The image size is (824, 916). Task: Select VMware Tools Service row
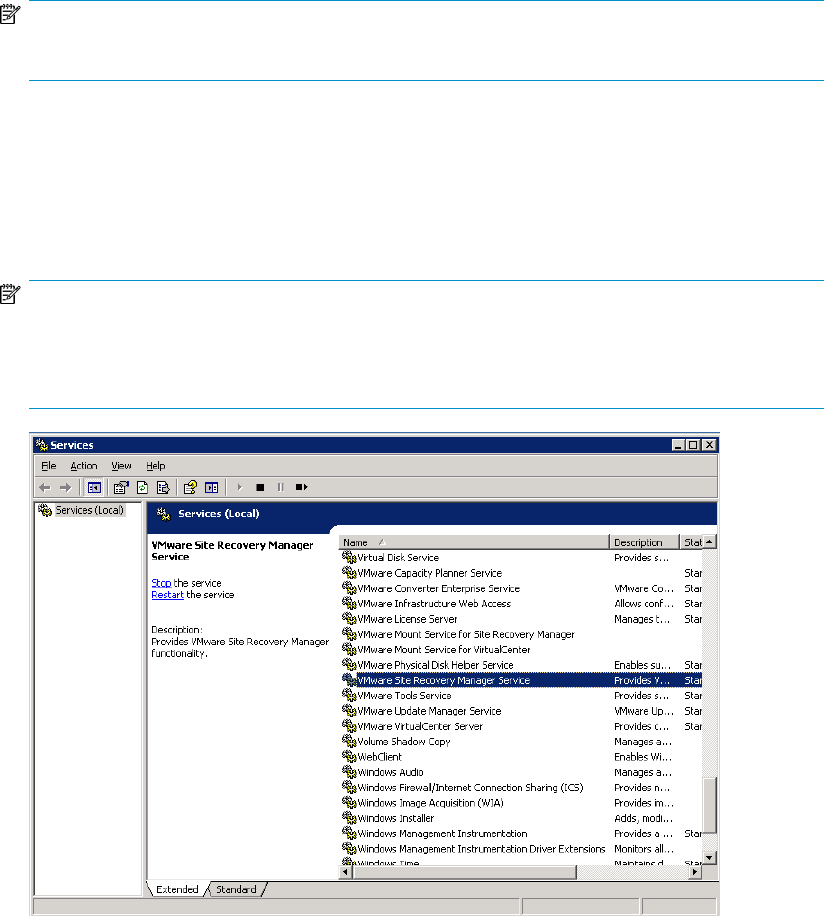403,696
